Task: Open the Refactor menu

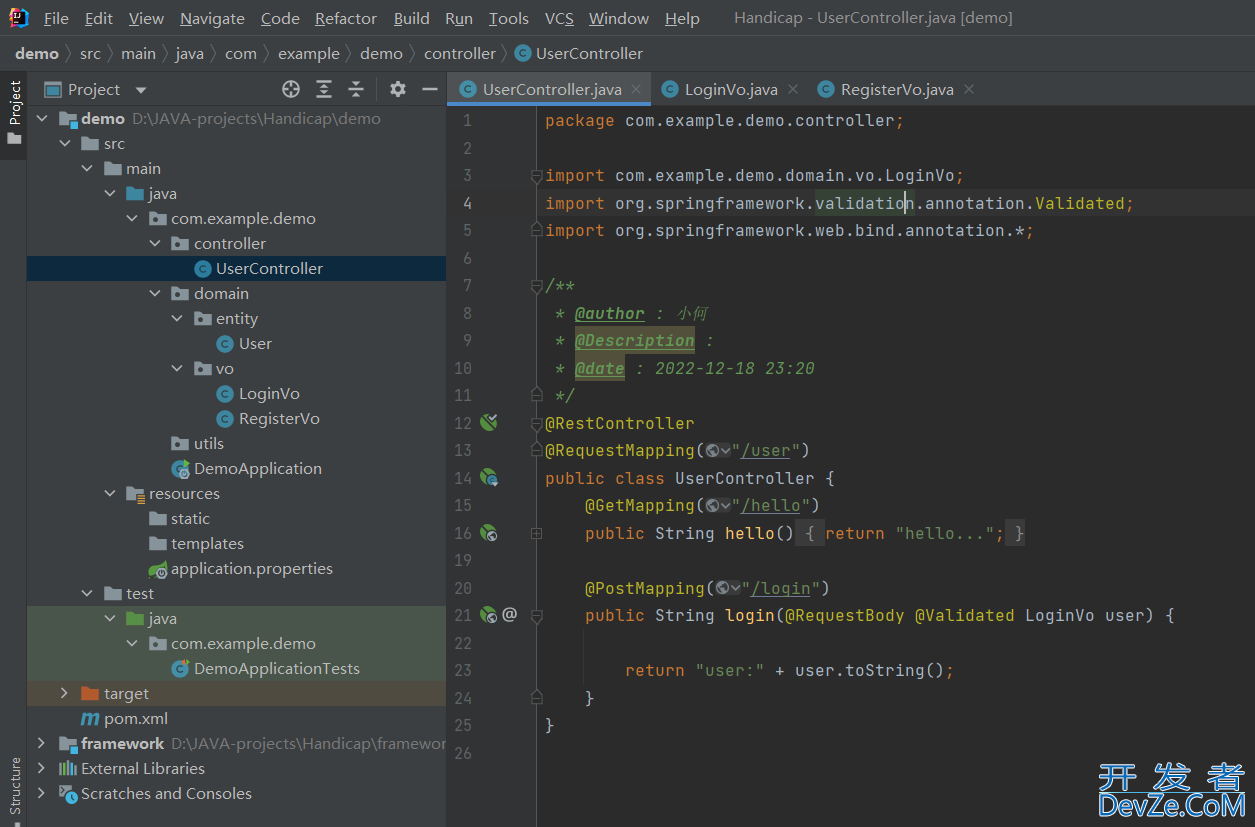Action: click(346, 18)
